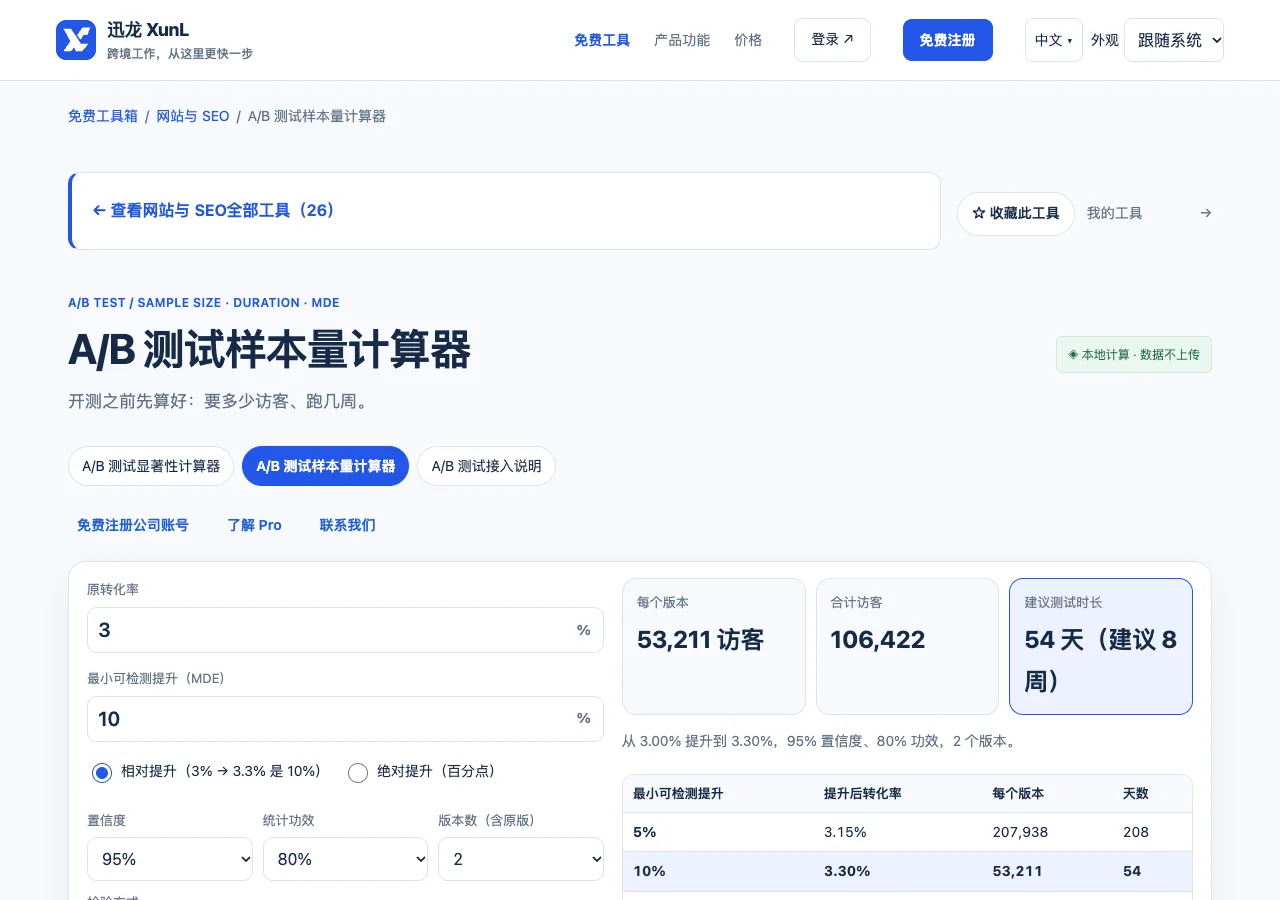Image resolution: width=1280 pixels, height=900 pixels.
Task: Open the 置信度 95% dropdown
Action: tap(170, 859)
